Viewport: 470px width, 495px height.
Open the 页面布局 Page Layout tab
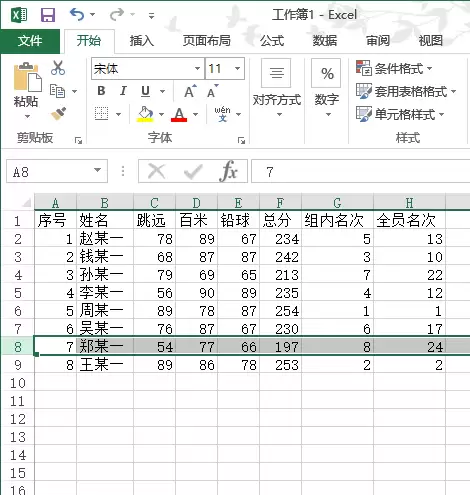(x=207, y=41)
